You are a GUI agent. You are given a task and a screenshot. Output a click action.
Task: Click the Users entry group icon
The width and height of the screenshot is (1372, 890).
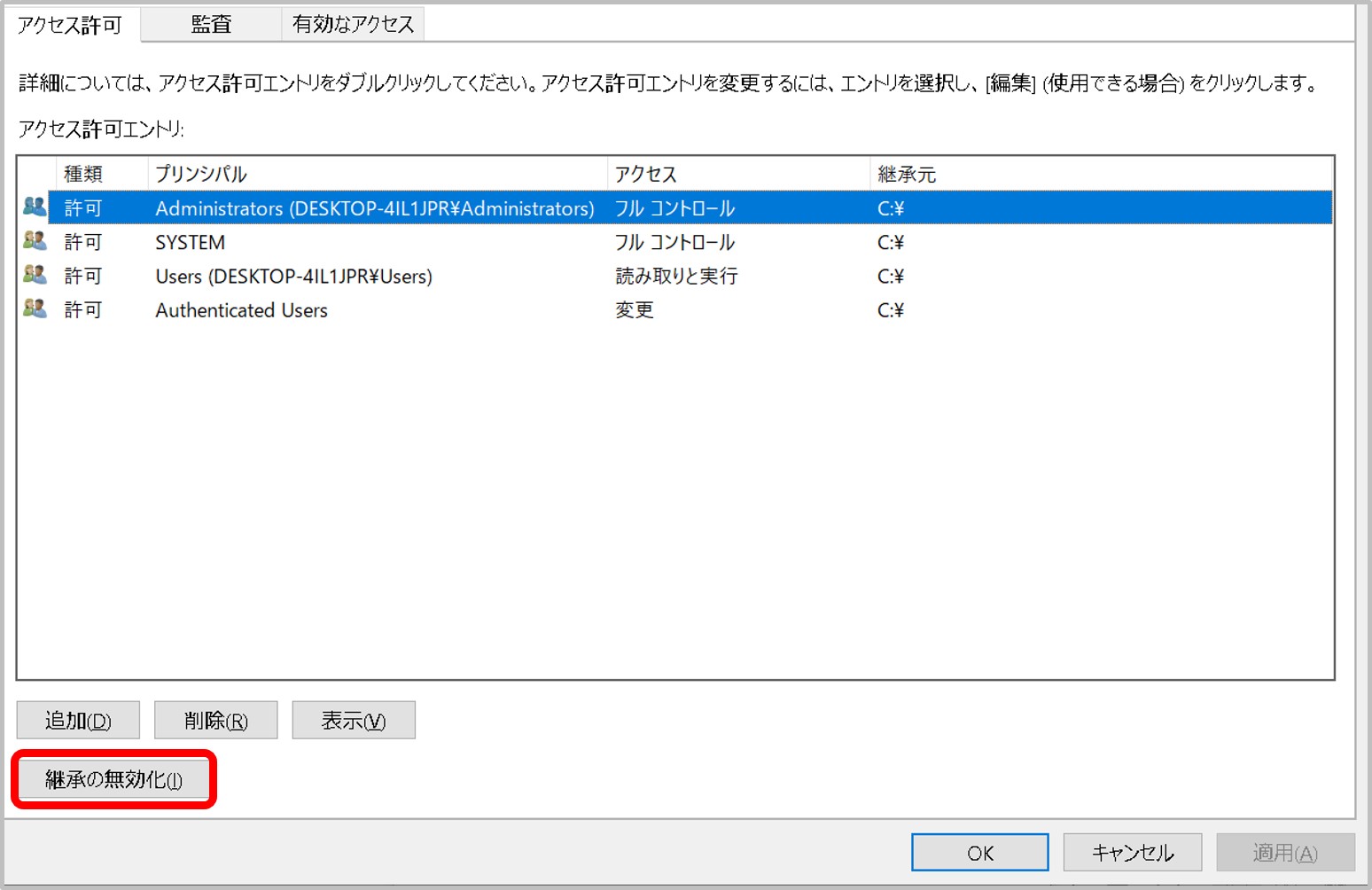point(35,275)
